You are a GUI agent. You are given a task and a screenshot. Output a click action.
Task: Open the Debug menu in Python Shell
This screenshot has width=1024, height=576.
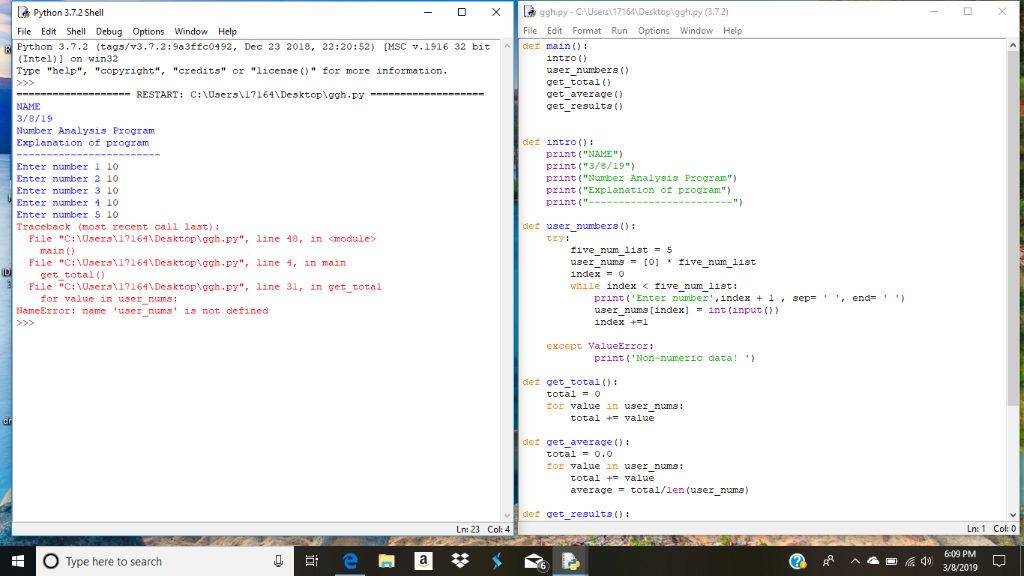pyautogui.click(x=111, y=31)
